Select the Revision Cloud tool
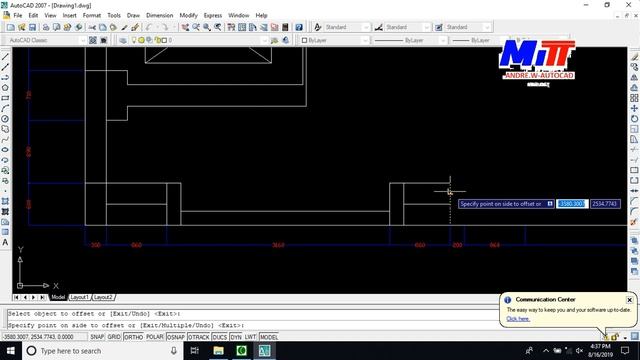This screenshot has width=640, height=360. pyautogui.click(x=5, y=129)
